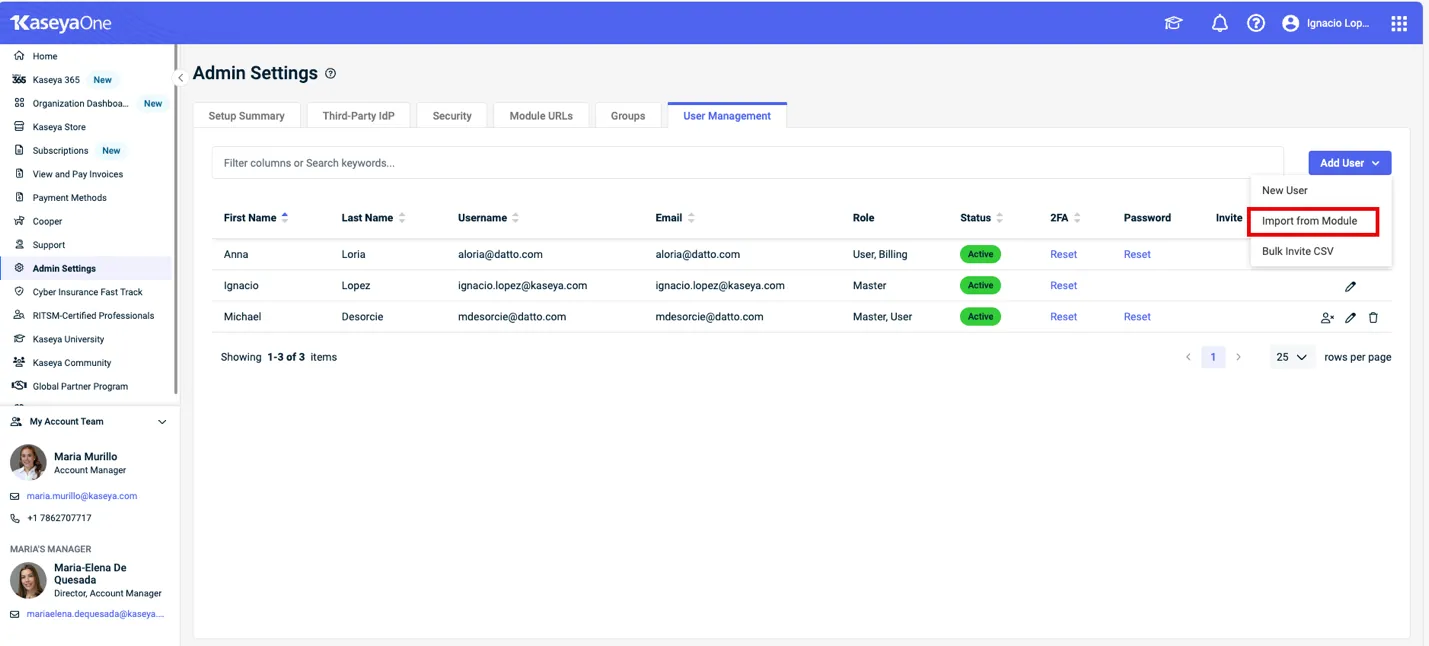The image size is (1429, 646).
Task: Click the deactivate user icon for Michael
Action: tap(1327, 317)
